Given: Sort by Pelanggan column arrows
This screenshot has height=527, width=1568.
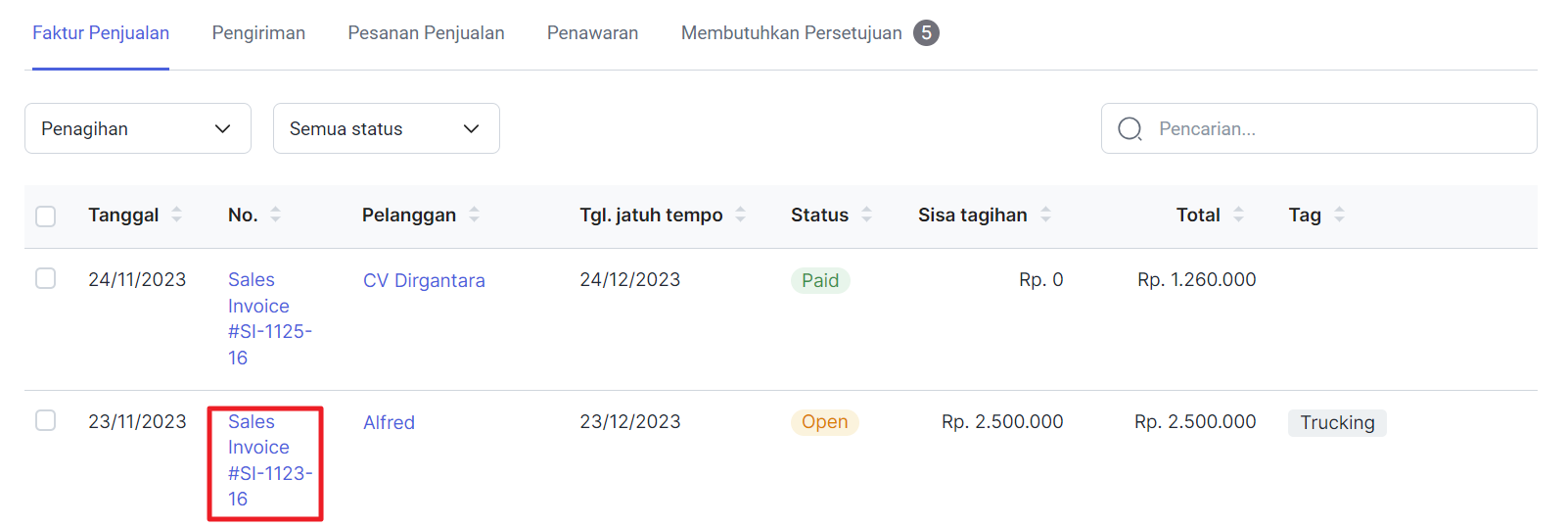Looking at the screenshot, I should (474, 215).
